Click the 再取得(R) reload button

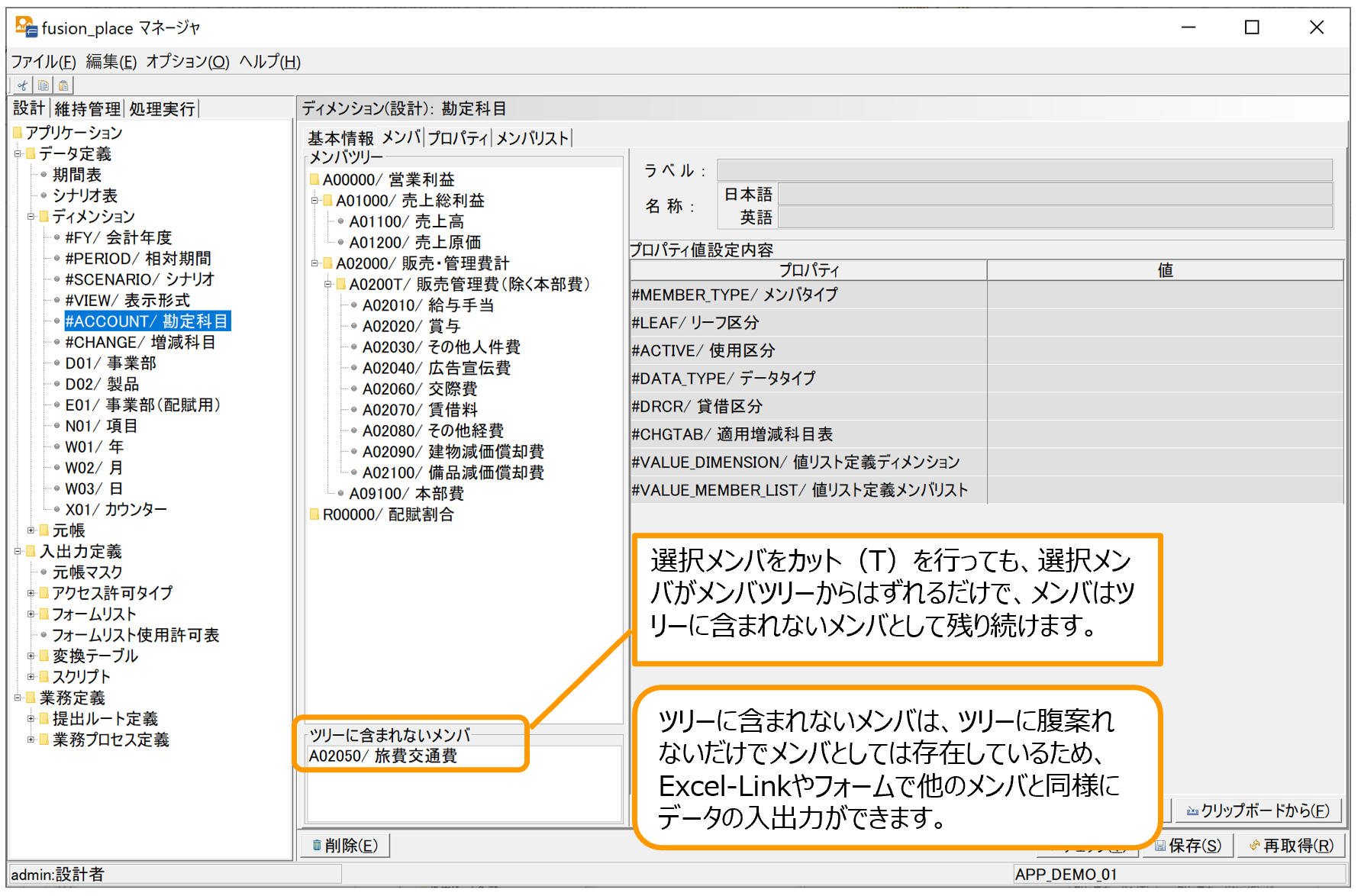point(1292,846)
